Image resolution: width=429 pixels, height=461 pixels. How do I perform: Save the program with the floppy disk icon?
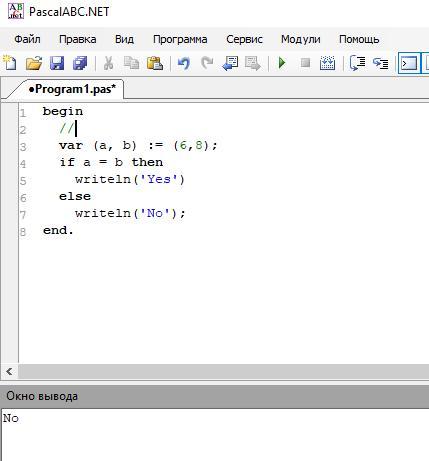point(57,63)
